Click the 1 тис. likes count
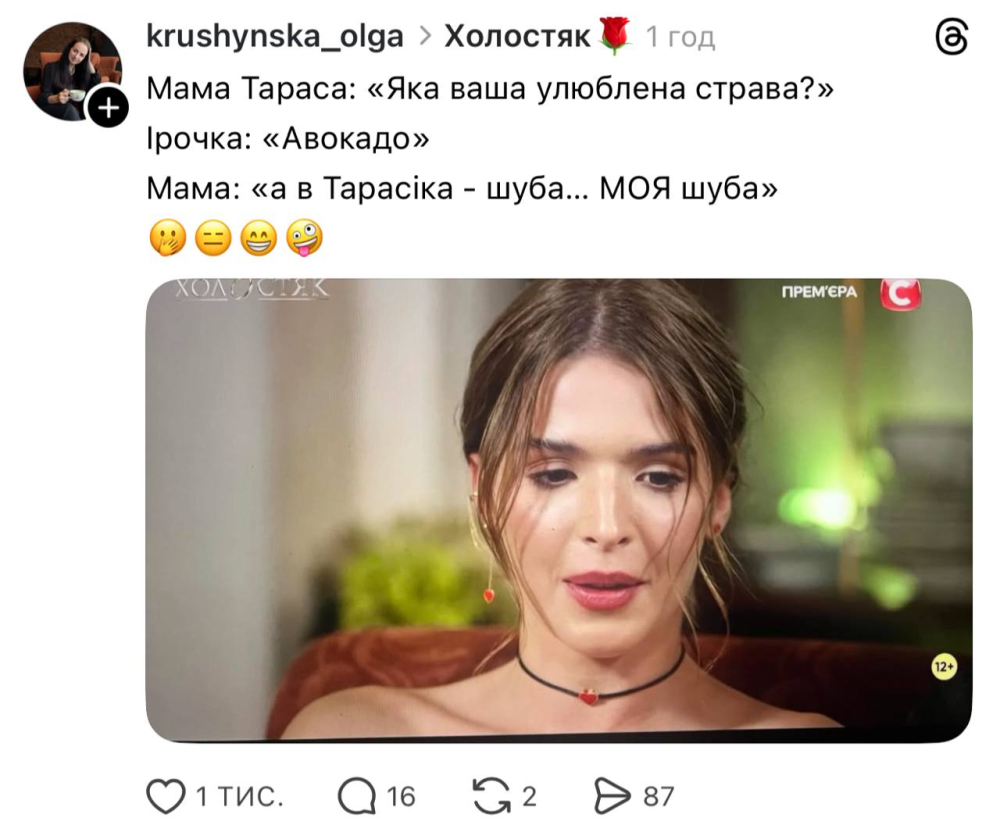The image size is (1000, 825). point(240,797)
